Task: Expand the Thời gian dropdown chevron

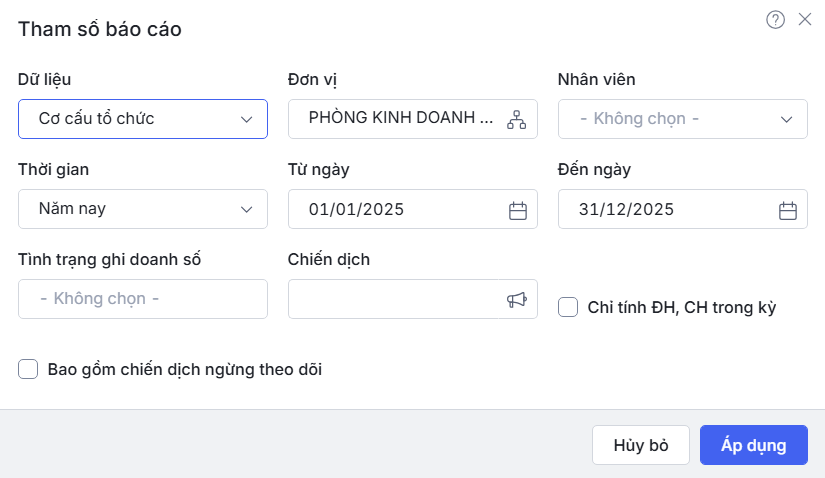Action: tap(247, 209)
